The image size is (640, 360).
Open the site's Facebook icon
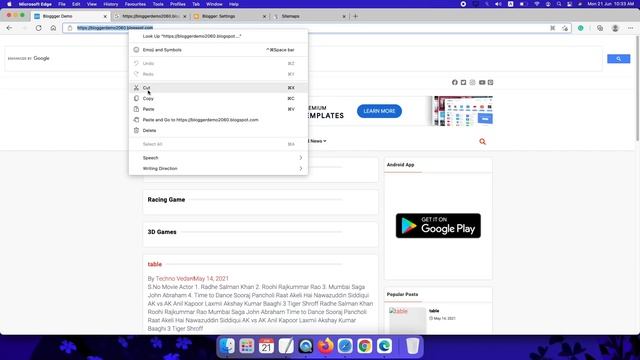pyautogui.click(x=455, y=82)
